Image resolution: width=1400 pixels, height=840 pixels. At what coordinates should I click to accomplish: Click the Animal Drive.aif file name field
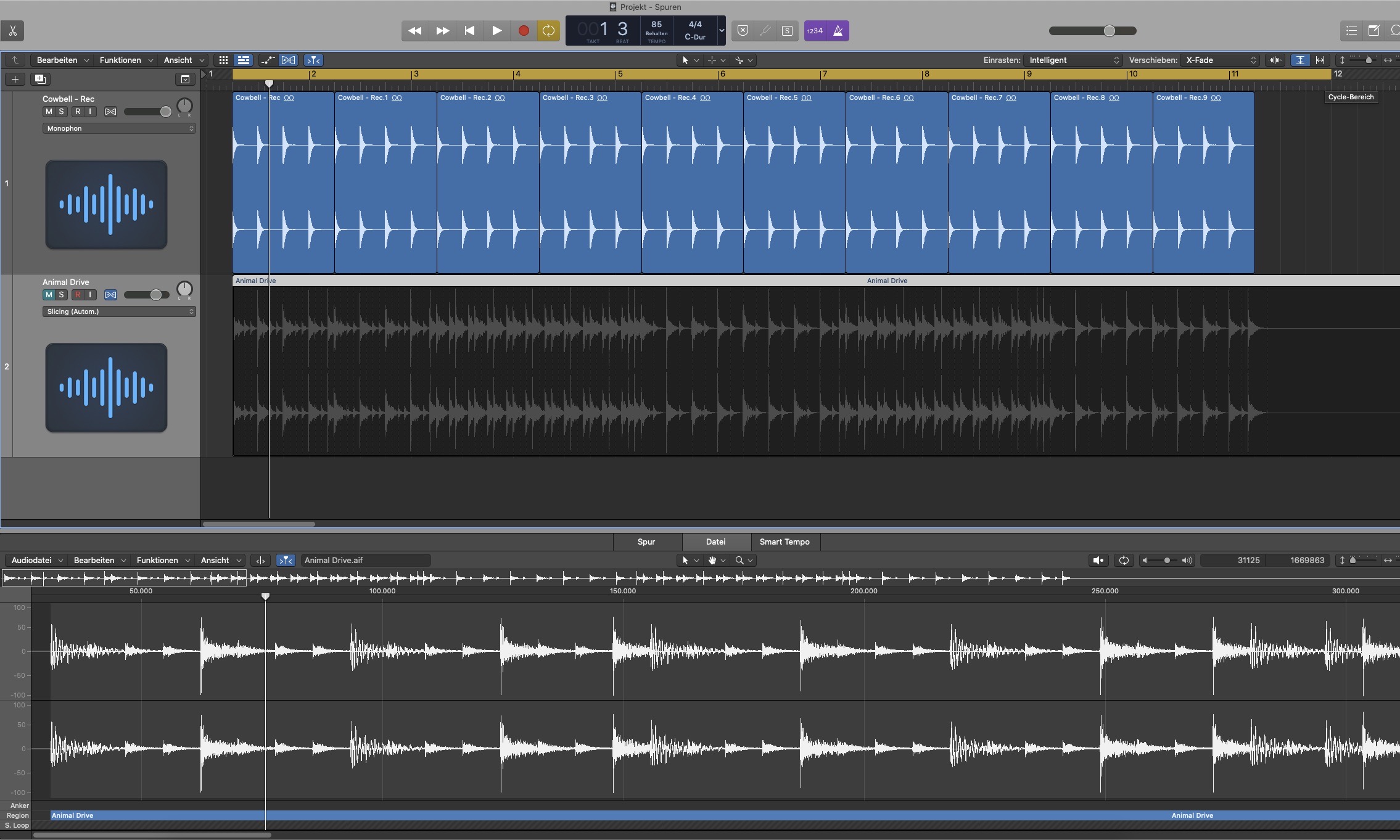coord(366,560)
